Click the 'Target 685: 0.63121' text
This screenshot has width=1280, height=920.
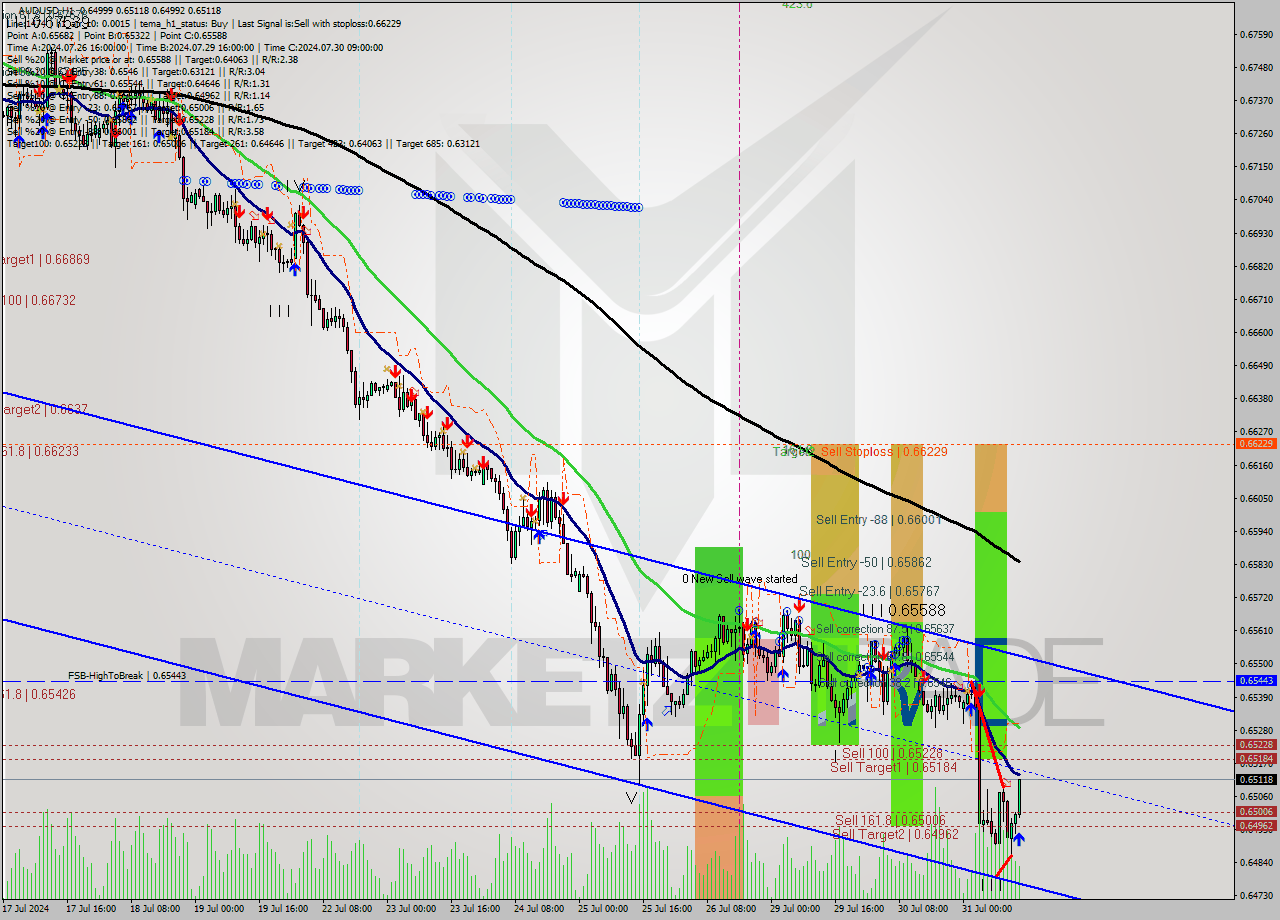coord(438,143)
